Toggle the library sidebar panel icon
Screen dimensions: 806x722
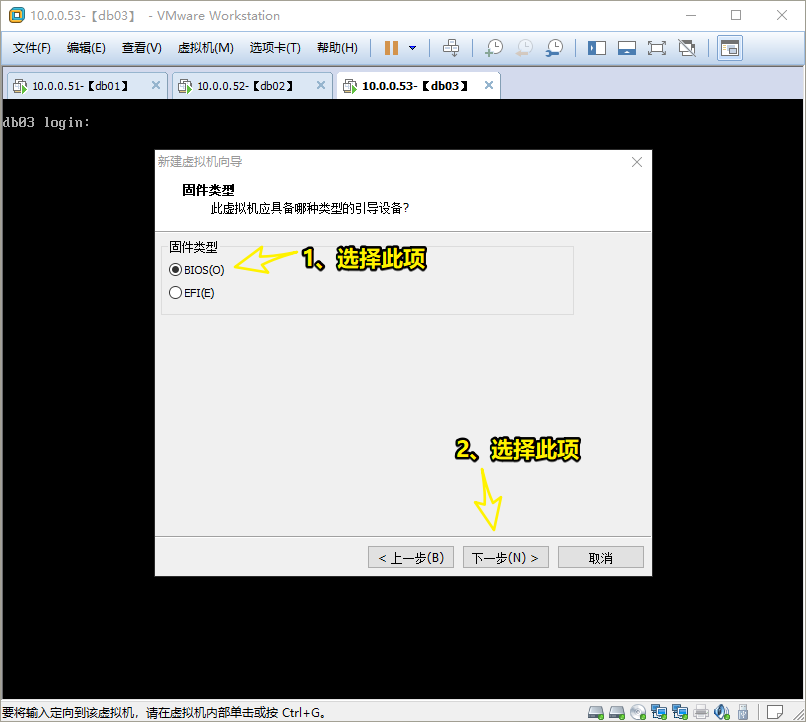tap(597, 48)
